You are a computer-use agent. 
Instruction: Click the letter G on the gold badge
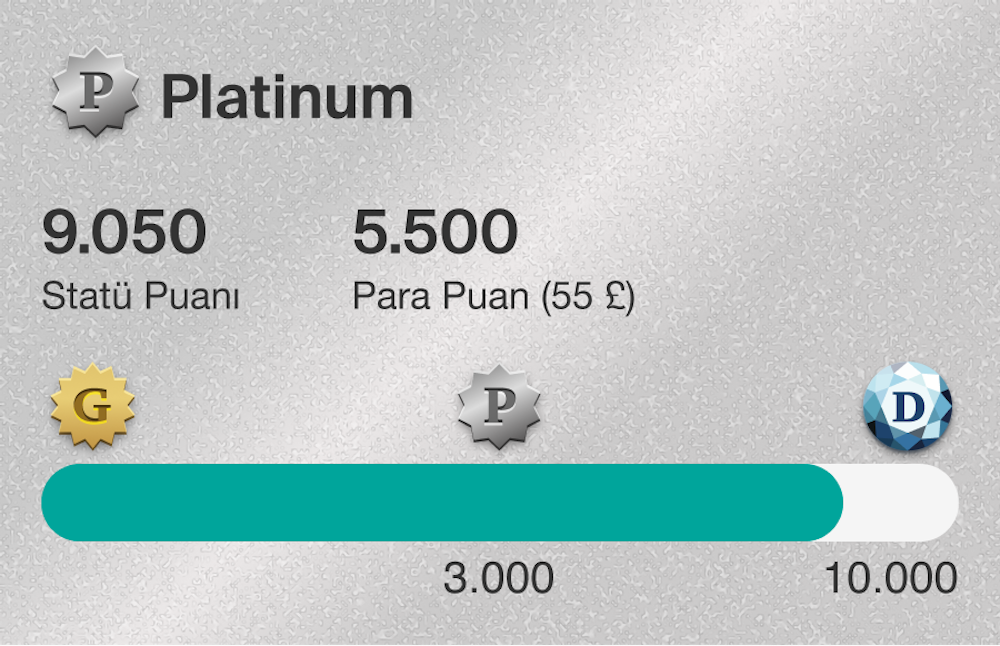(x=93, y=407)
